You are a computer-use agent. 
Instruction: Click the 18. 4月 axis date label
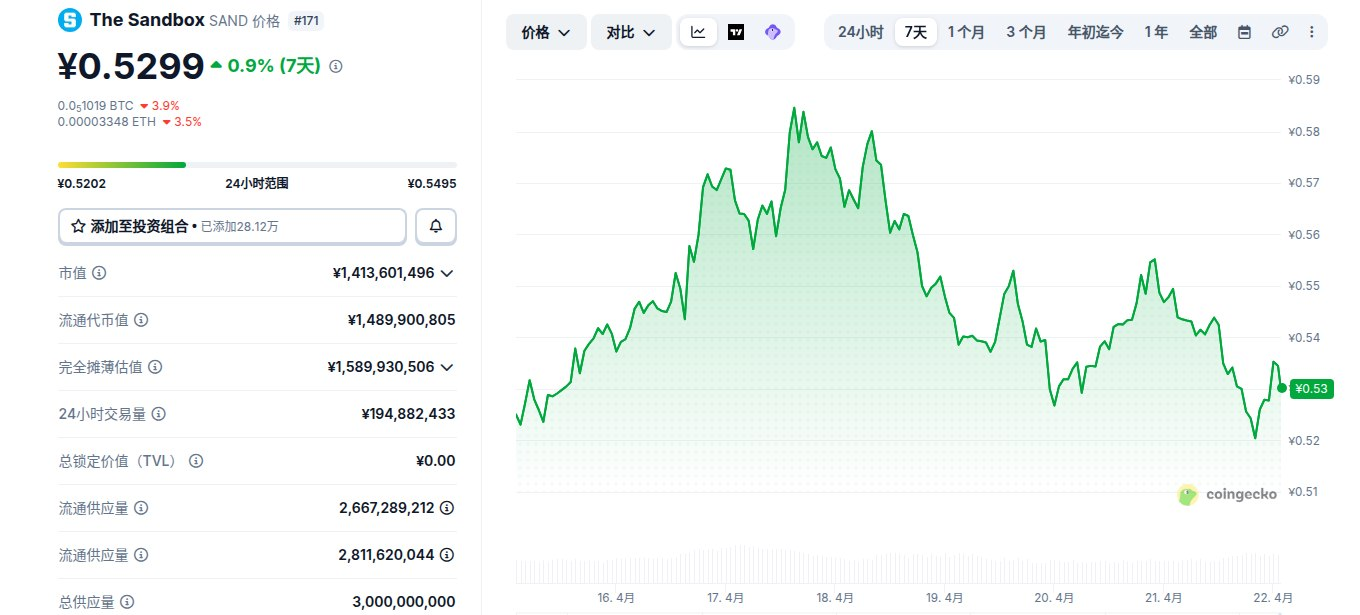click(x=835, y=598)
